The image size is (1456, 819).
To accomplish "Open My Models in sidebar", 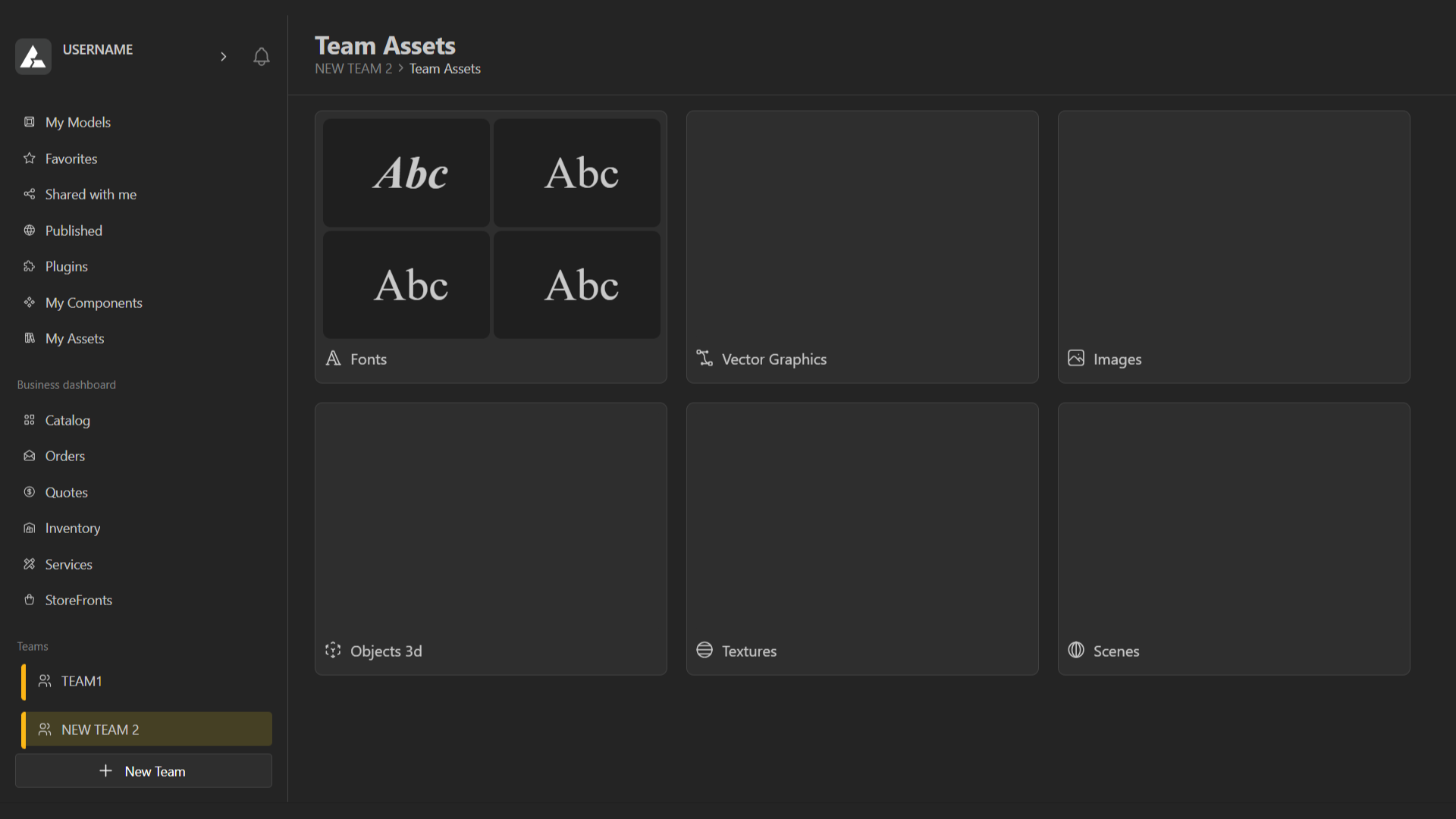I will click(x=77, y=122).
